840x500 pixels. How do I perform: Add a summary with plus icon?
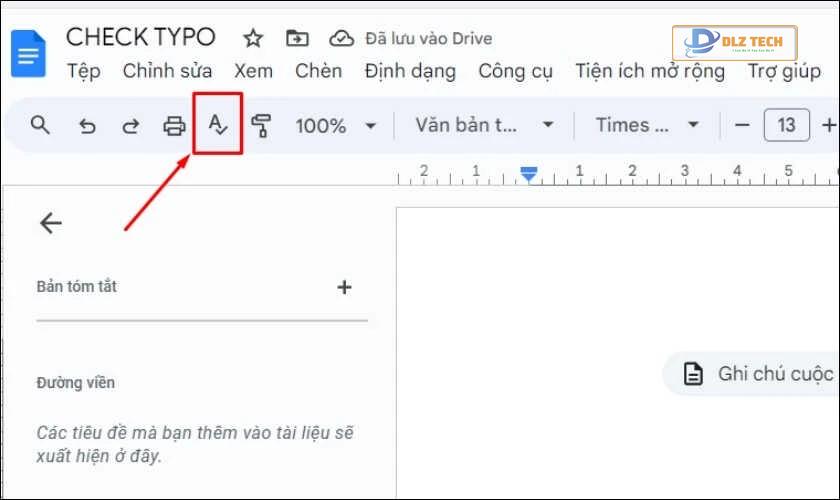(344, 287)
